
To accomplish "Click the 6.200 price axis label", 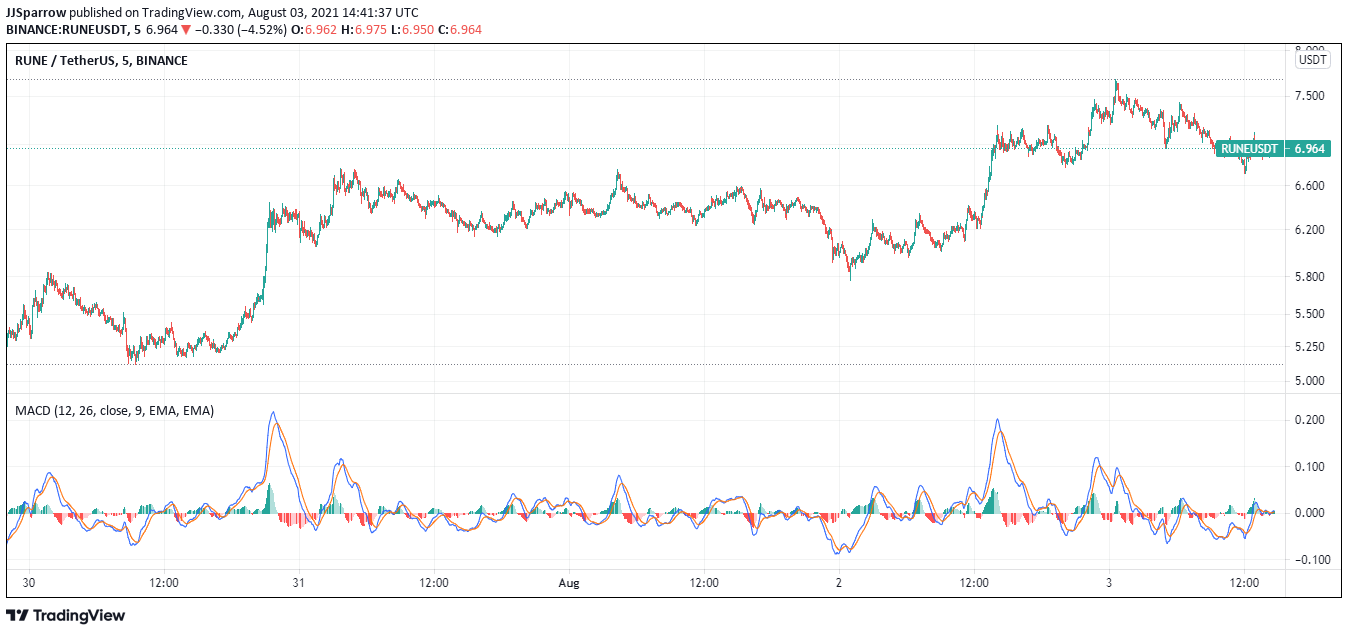I will tap(1310, 230).
